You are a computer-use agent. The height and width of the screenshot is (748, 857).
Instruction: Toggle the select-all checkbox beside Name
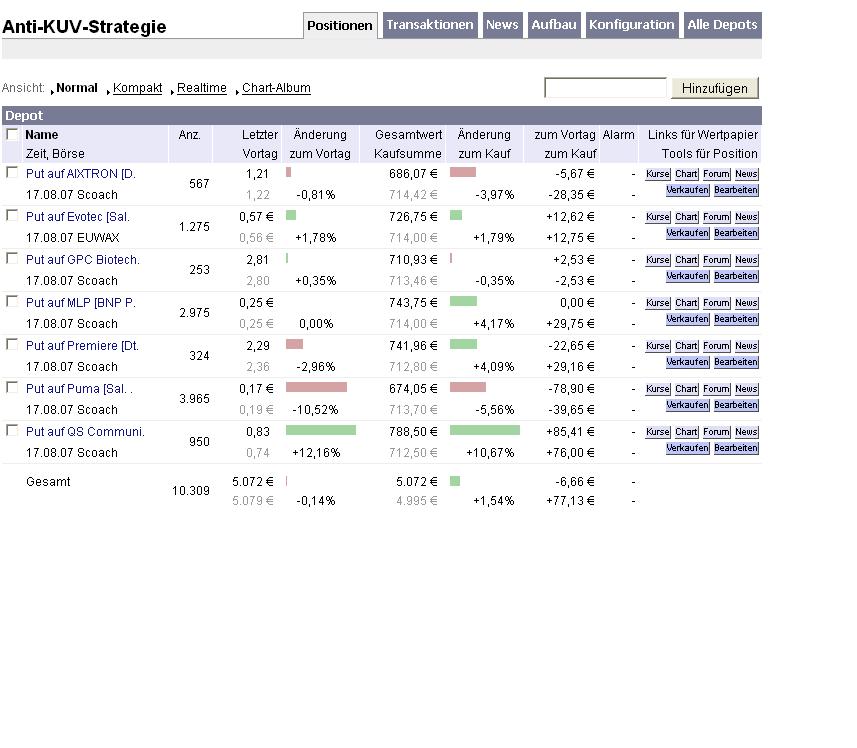tap(11, 134)
